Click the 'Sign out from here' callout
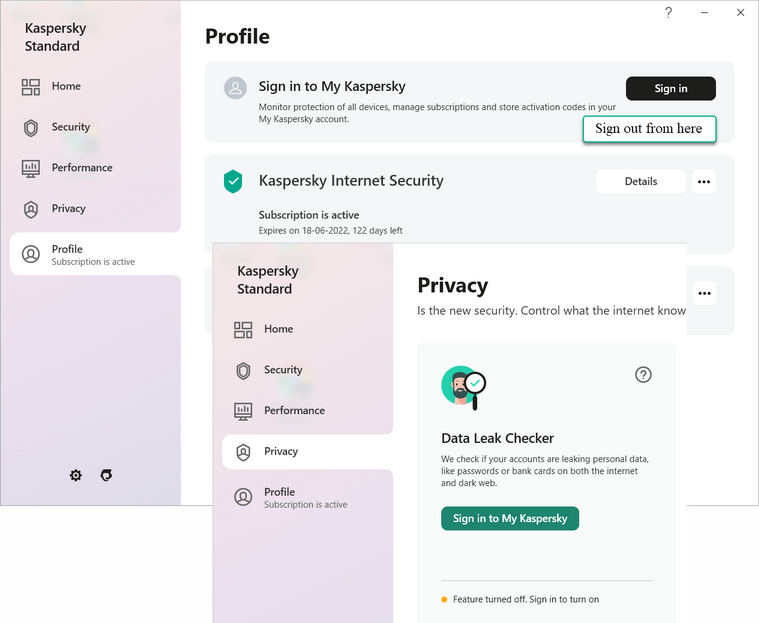759x623 pixels. 648,129
